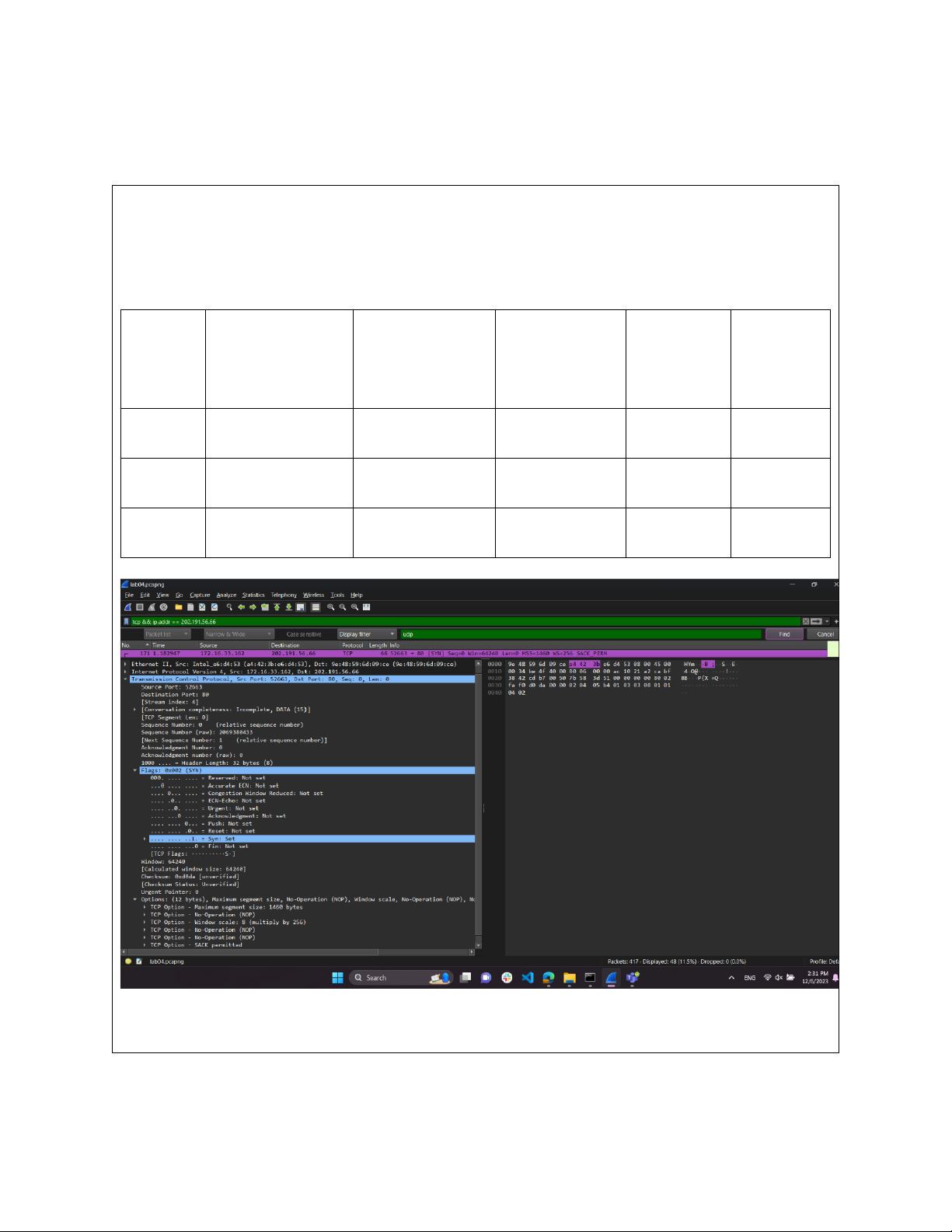This screenshot has width=952, height=1232.
Task: Open Visual Studio Code from the taskbar
Action: pos(528,978)
